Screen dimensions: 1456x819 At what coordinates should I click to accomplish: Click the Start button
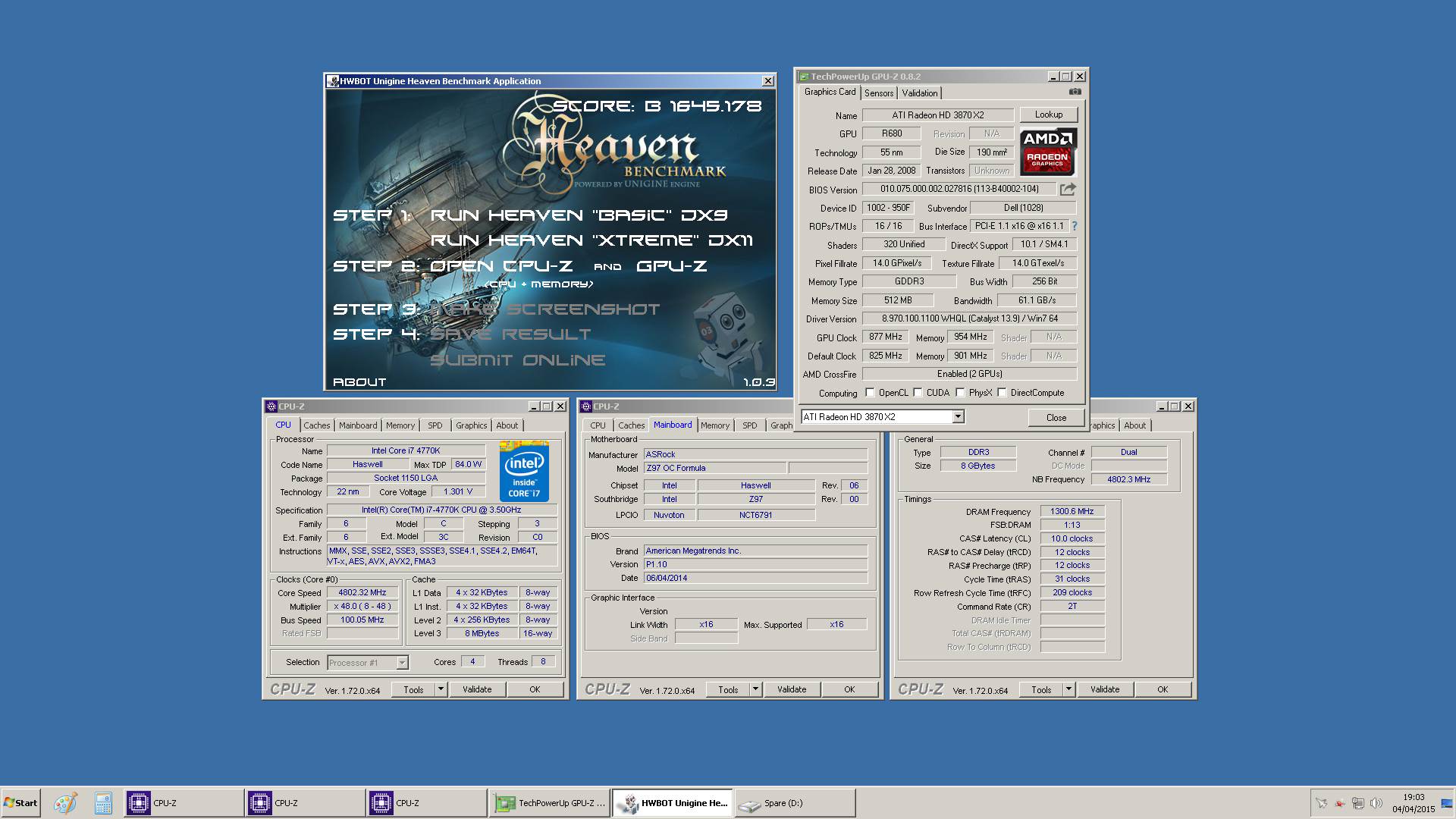(x=20, y=803)
